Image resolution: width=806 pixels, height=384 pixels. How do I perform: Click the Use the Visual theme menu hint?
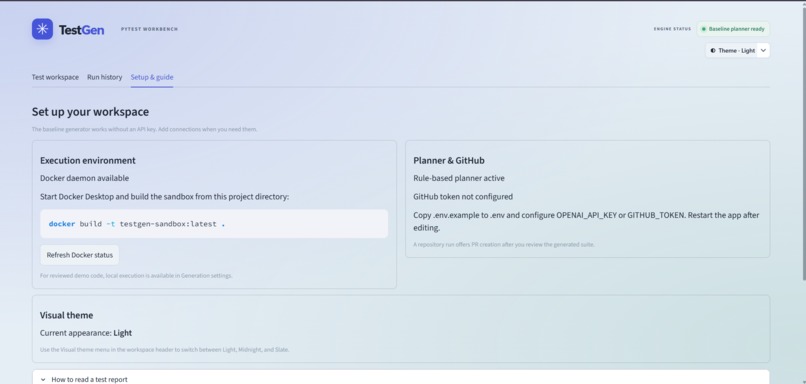[x=164, y=350]
